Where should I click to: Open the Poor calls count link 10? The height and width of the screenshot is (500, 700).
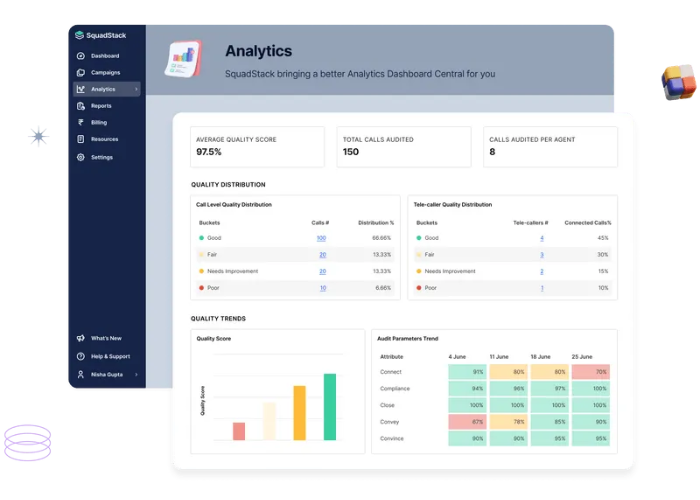[323, 288]
